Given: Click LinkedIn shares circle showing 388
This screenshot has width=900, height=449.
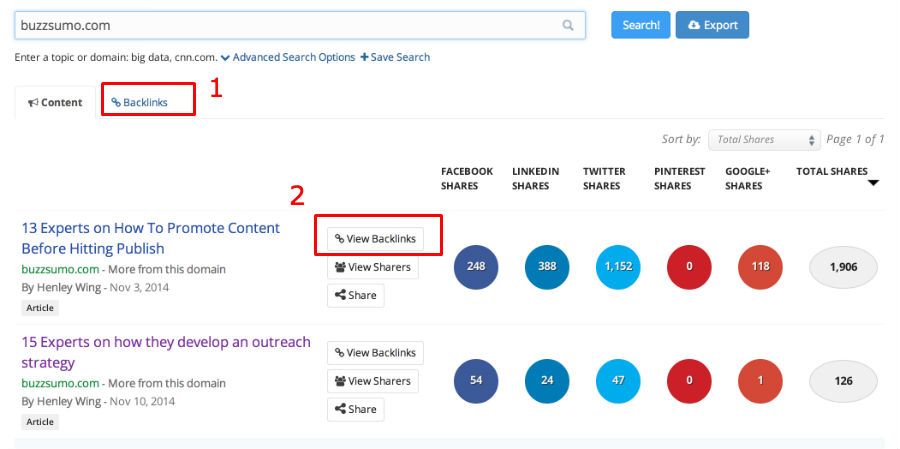Looking at the screenshot, I should [547, 267].
